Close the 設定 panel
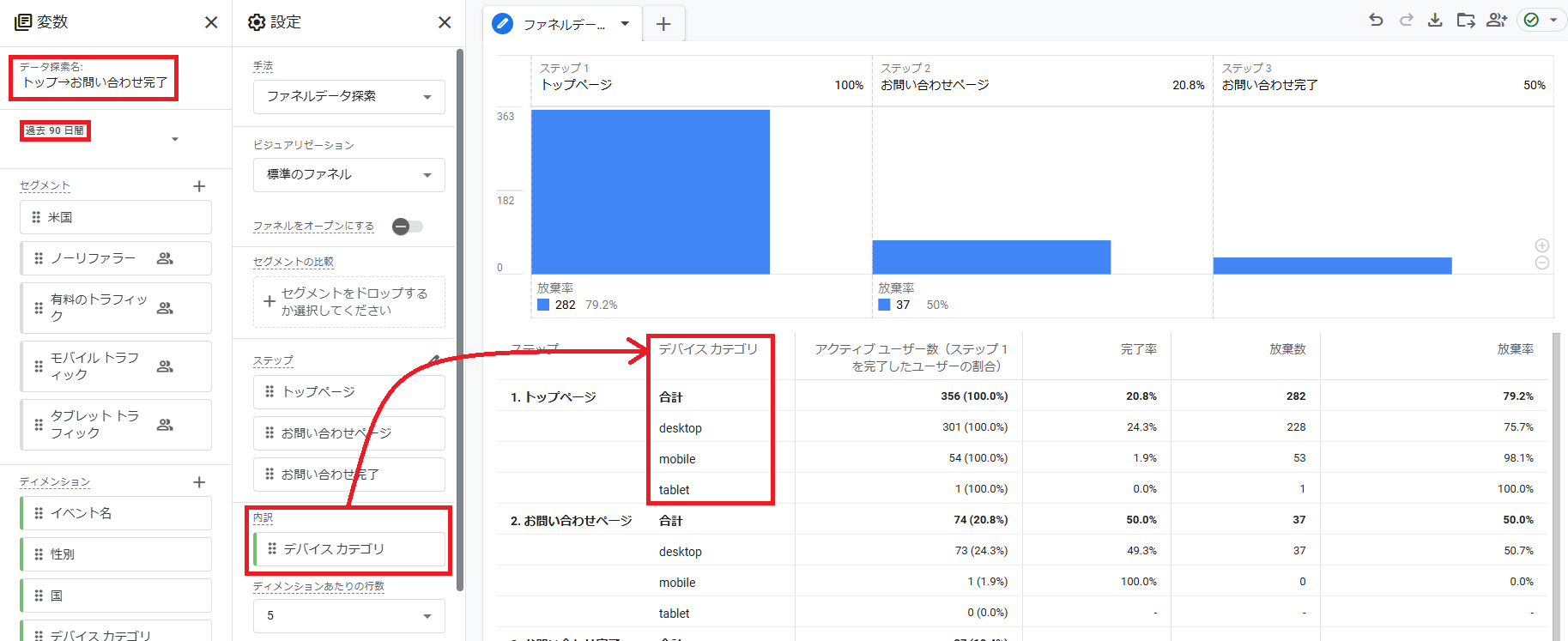Screen dimensions: 1568x641 (445, 22)
